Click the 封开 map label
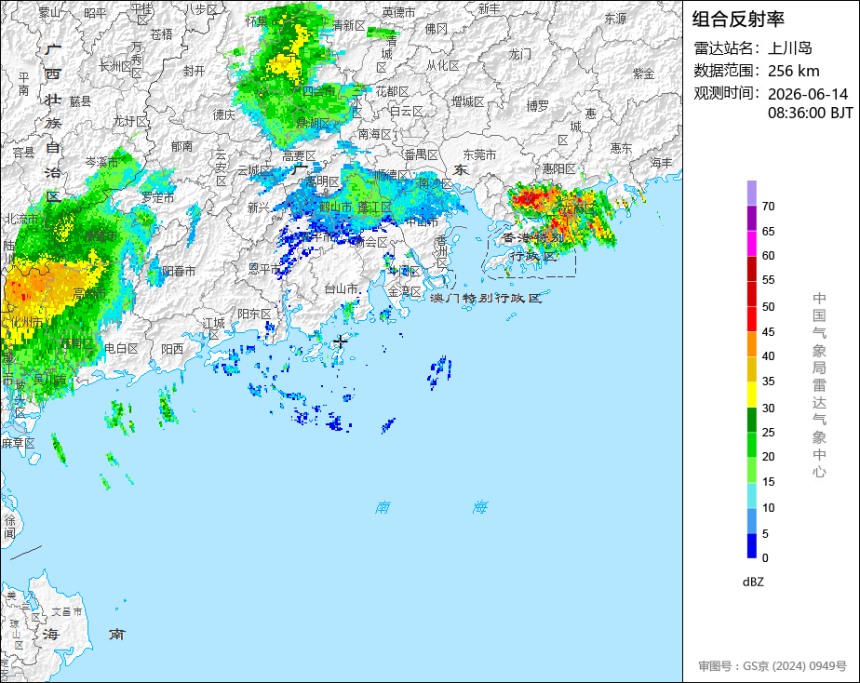Screen dimensions: 860x683 point(194,71)
